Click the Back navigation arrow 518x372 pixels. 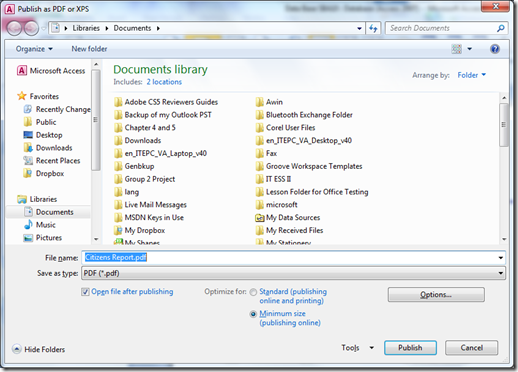[x=14, y=28]
